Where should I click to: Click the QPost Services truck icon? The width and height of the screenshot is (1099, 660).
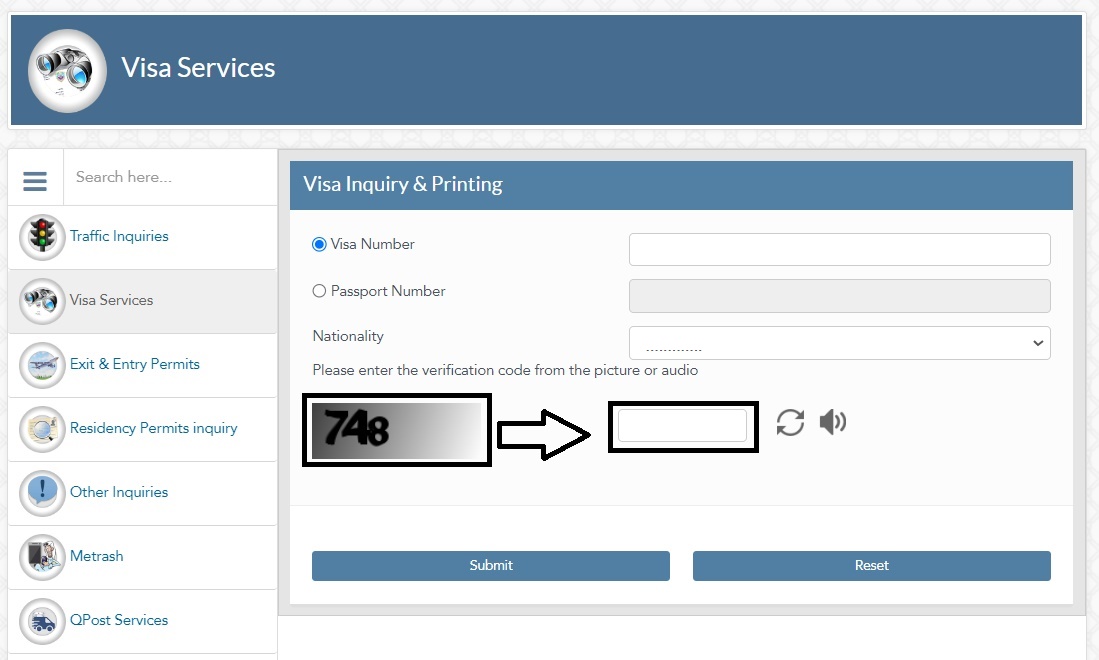click(42, 621)
